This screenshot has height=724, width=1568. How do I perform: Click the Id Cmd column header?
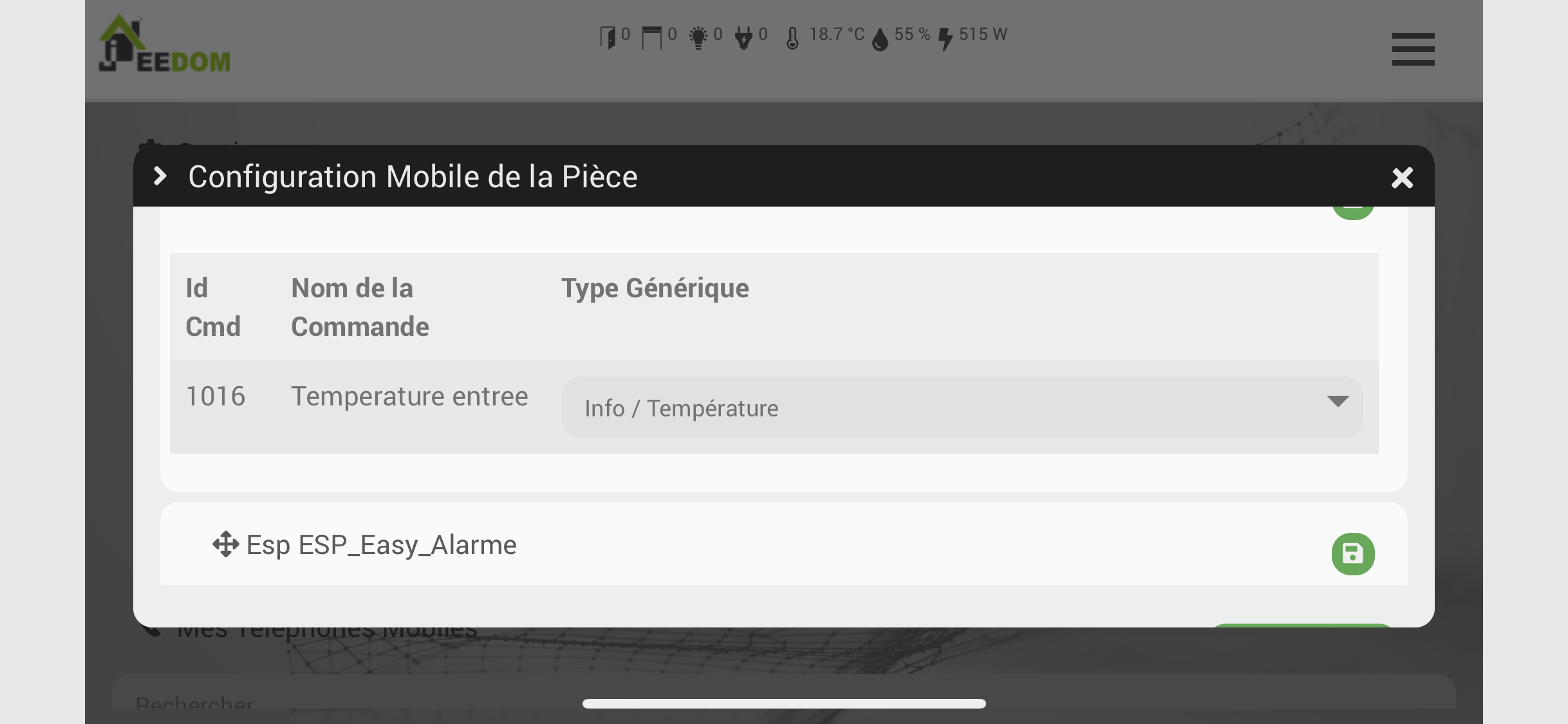[213, 307]
